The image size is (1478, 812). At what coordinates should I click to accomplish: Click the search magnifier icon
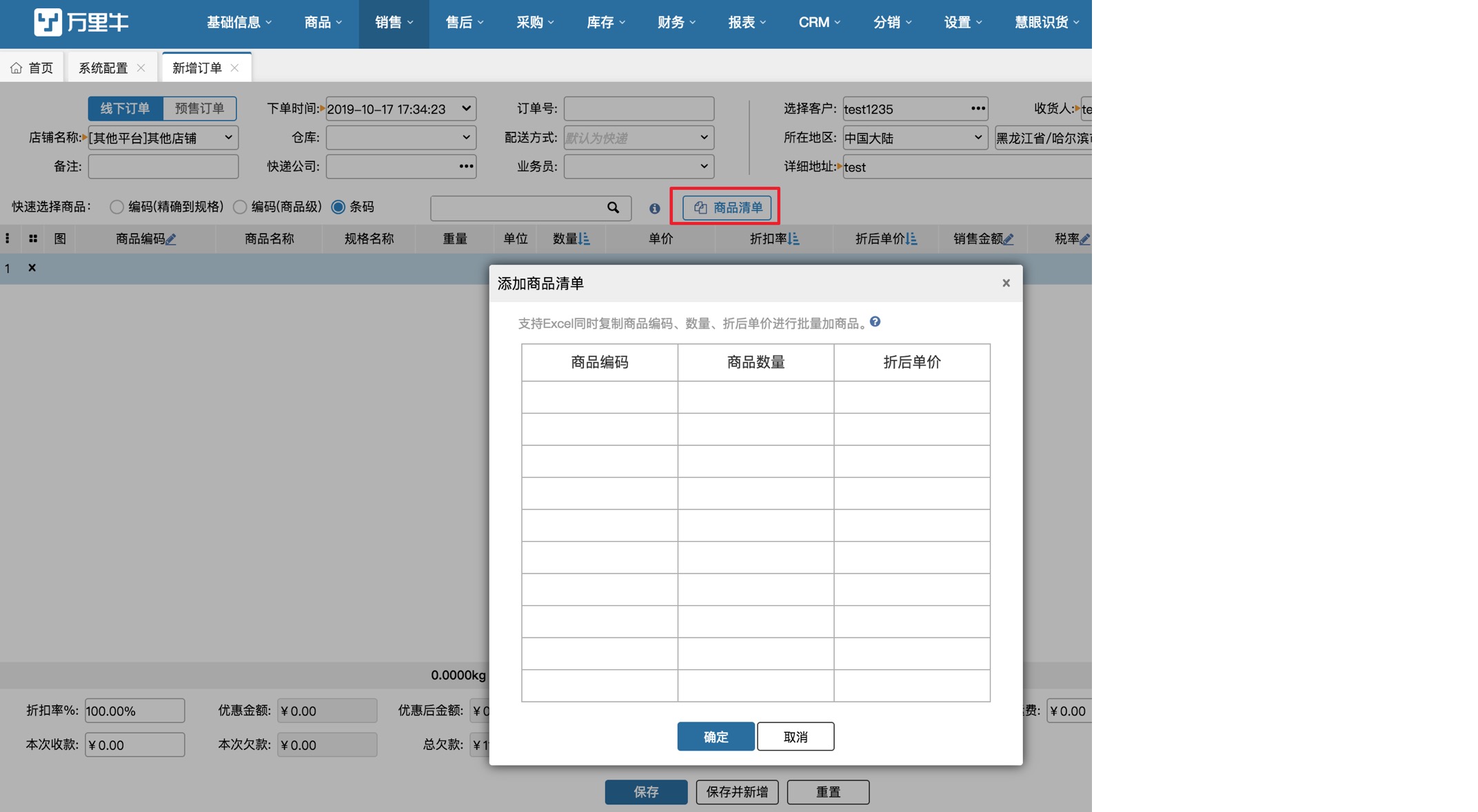coord(613,207)
